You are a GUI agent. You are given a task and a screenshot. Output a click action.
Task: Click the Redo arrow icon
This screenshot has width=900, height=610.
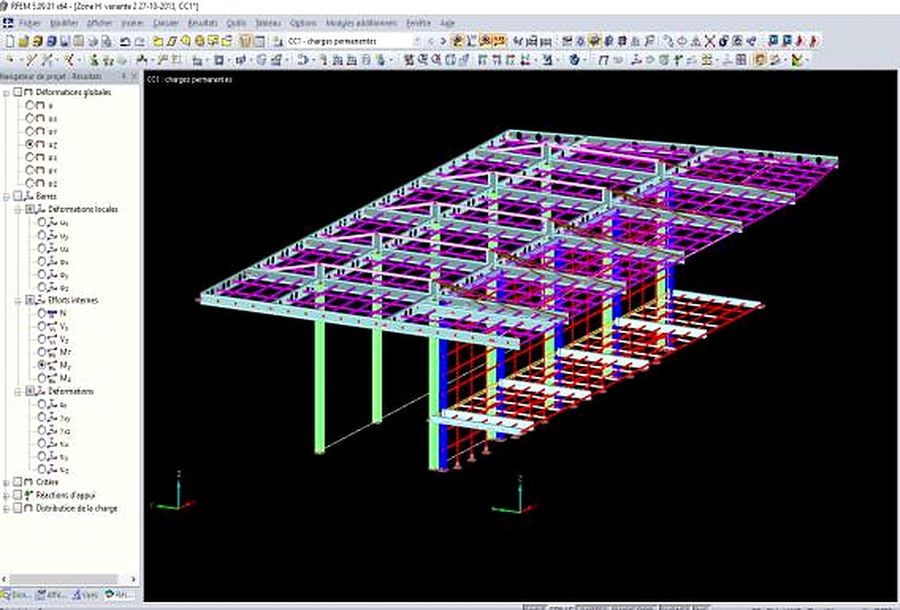[x=139, y=41]
